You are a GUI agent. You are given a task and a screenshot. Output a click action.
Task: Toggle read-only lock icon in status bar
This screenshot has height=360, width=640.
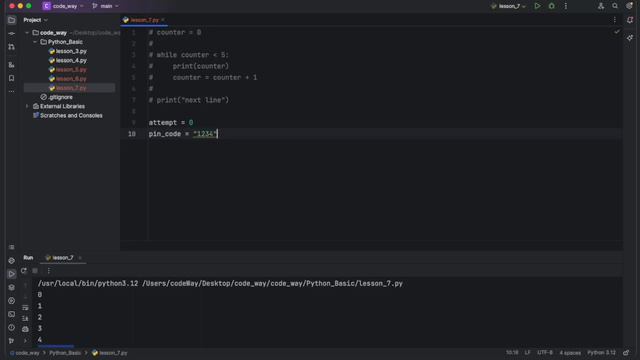point(626,353)
